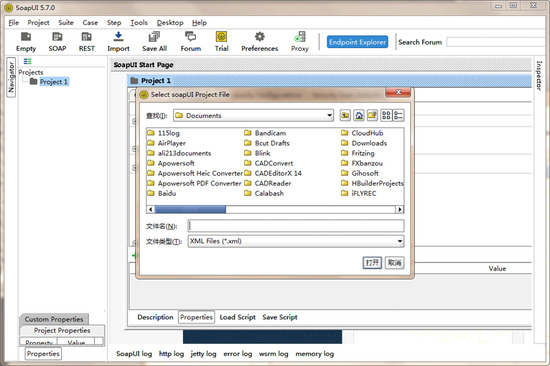Image resolution: width=550 pixels, height=366 pixels.
Task: Open the Help menu
Action: [199, 22]
